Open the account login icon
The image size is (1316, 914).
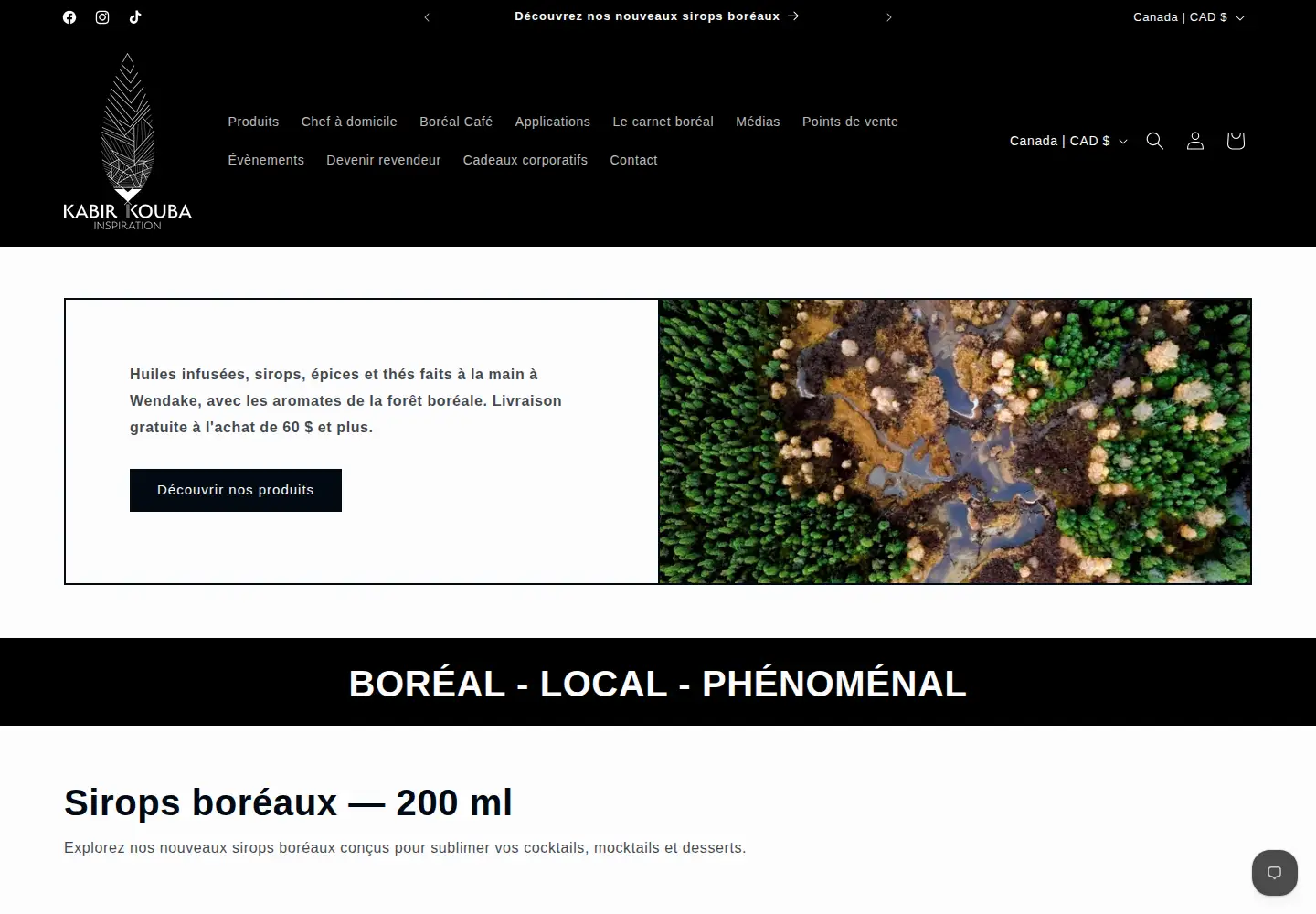pyautogui.click(x=1195, y=141)
